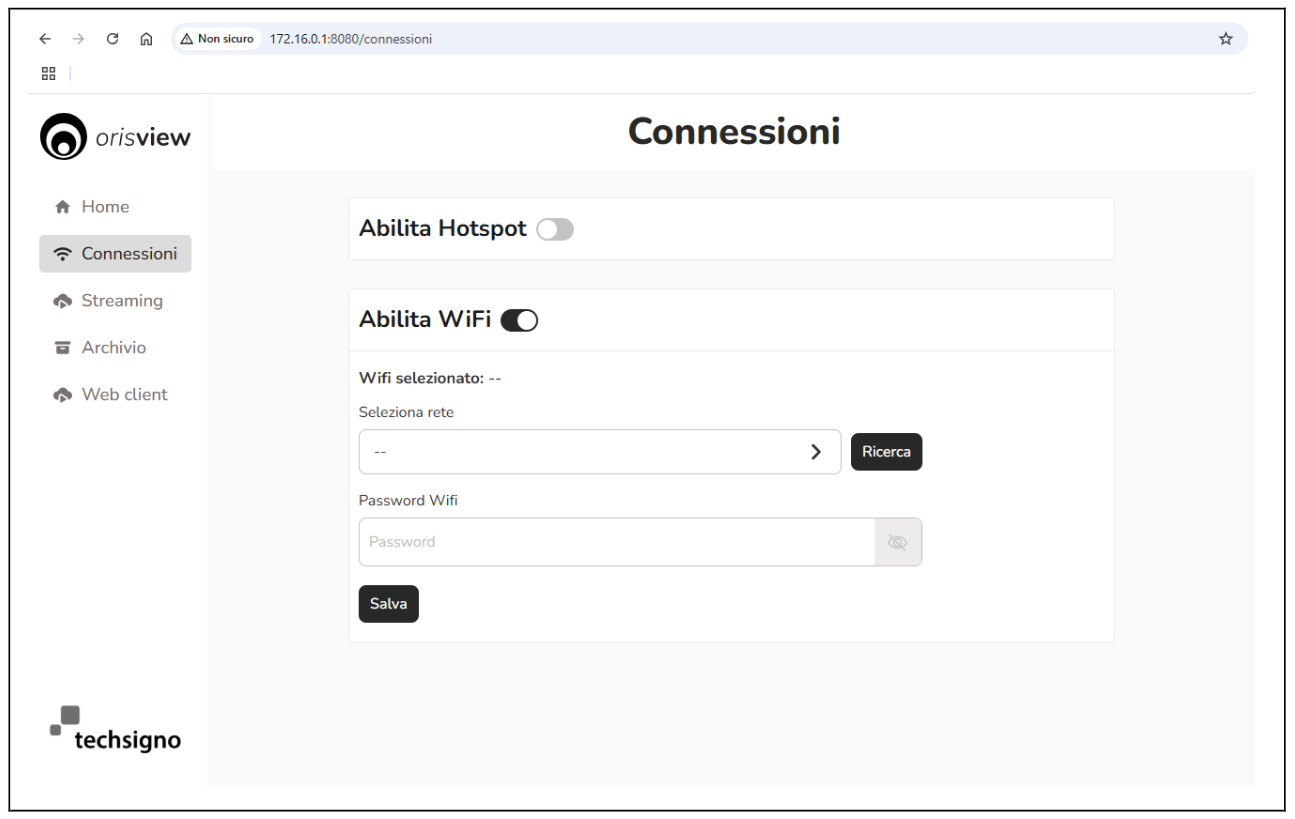This screenshot has height=819, width=1295.
Task: Enable the Abilita Hotspot switch
Action: coord(554,229)
